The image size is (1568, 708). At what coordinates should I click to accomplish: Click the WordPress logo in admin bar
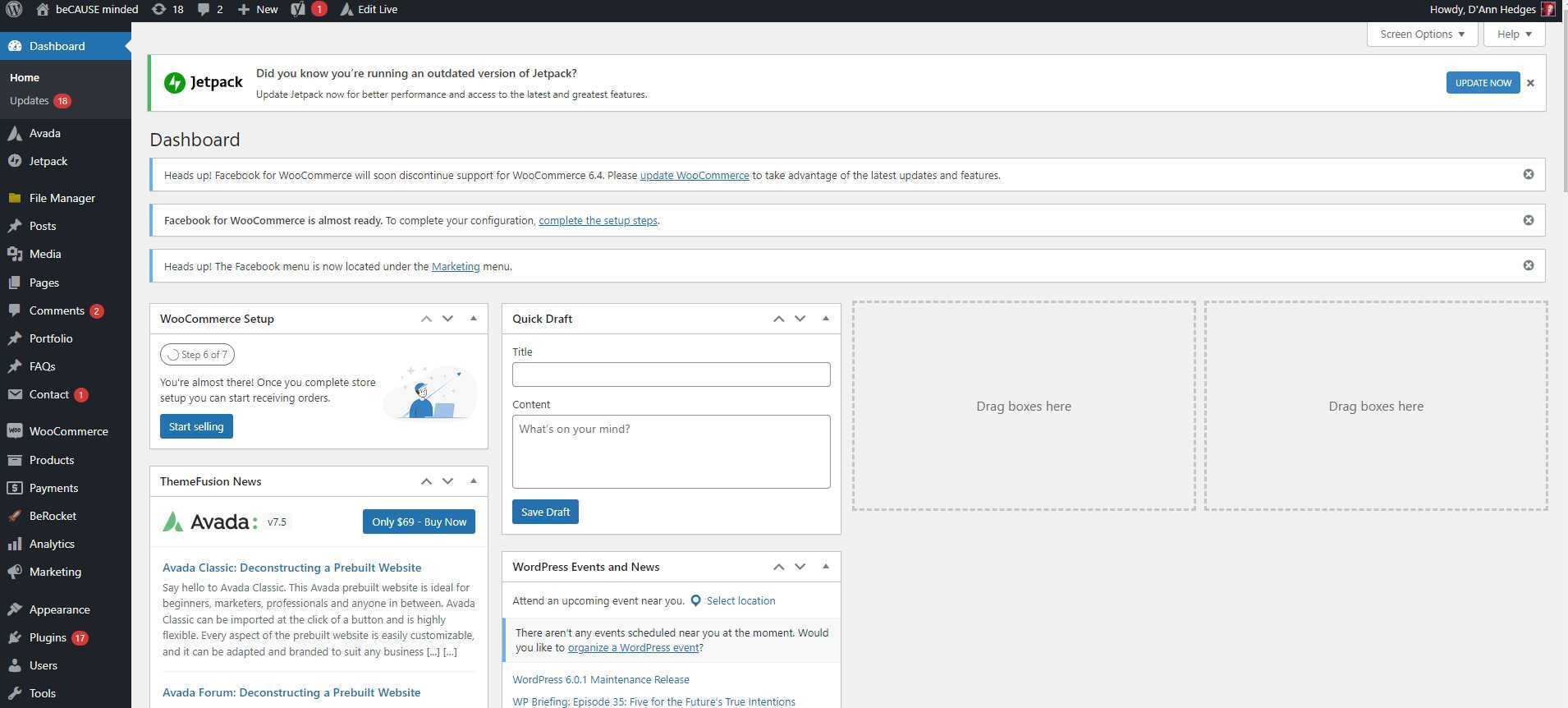click(14, 10)
